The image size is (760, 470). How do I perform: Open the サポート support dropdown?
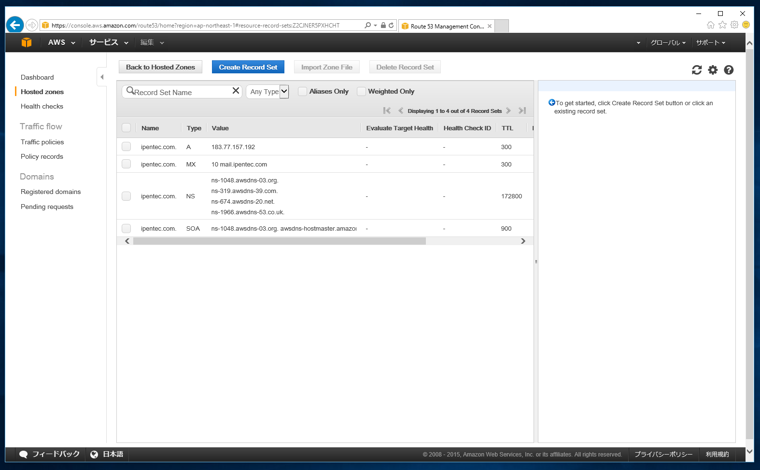[x=711, y=43]
